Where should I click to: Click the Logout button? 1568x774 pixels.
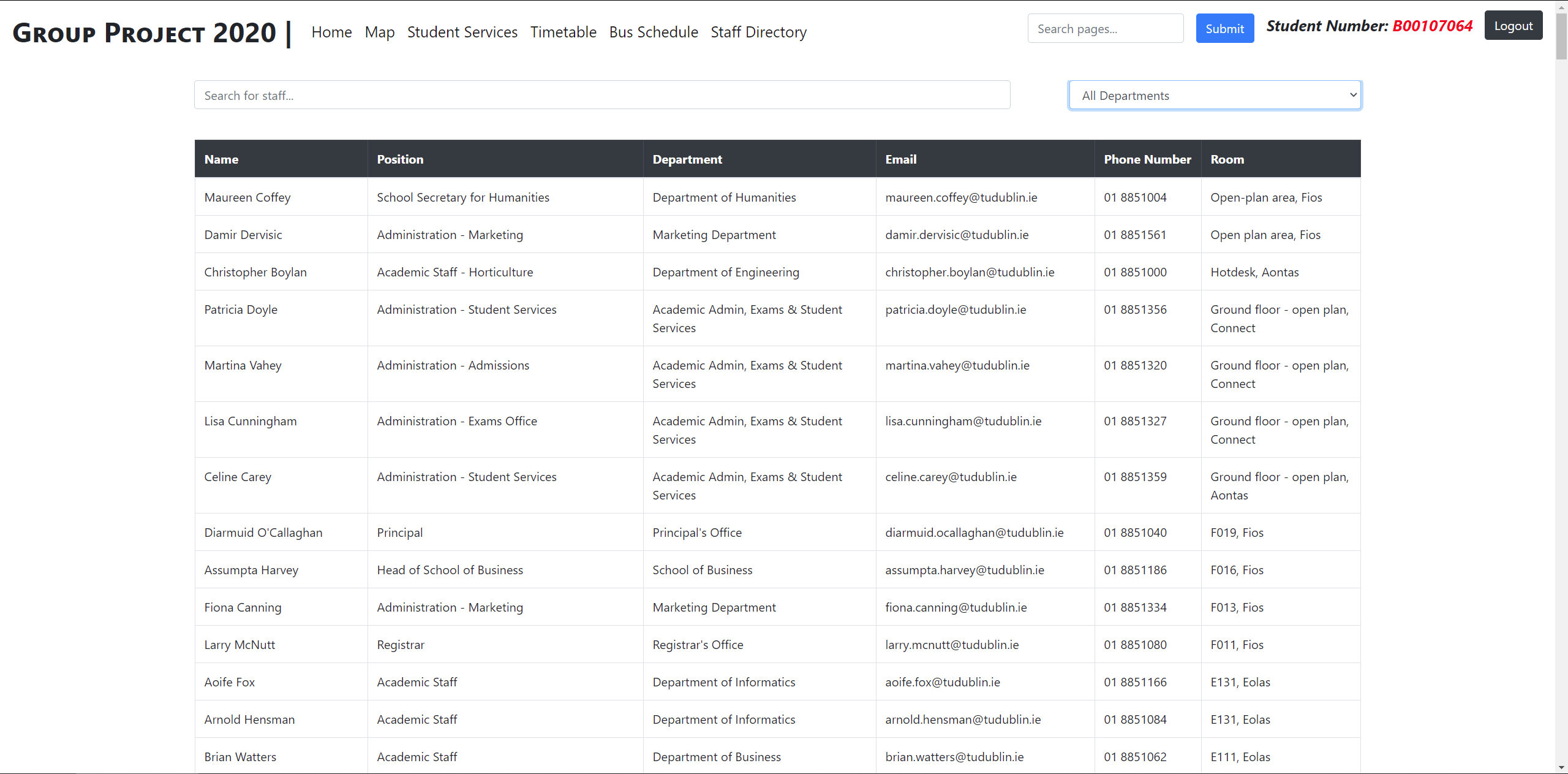(1513, 26)
